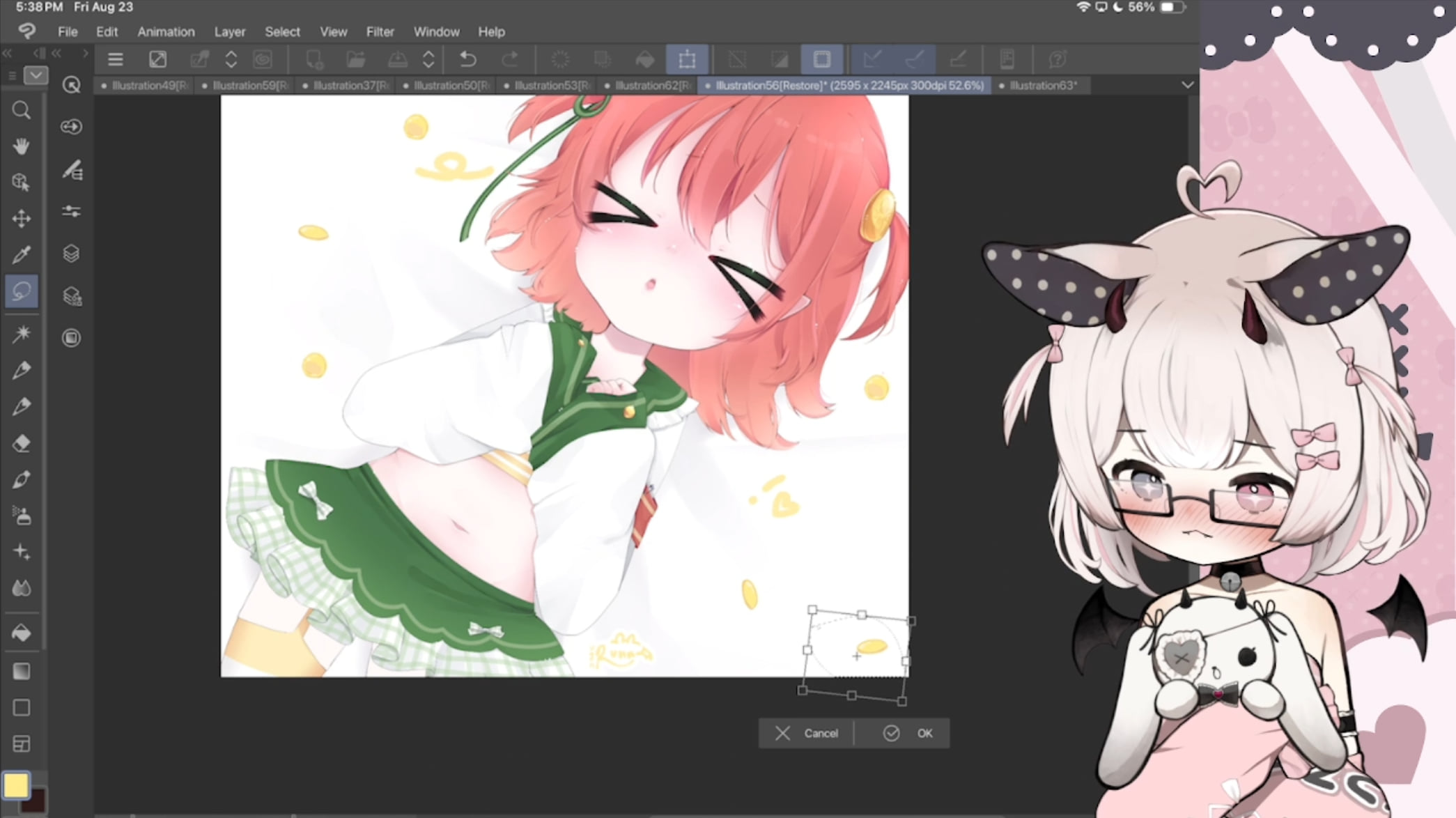This screenshot has height=818, width=1456.
Task: Switch to the Illustration37 canvas tab
Action: tap(346, 85)
